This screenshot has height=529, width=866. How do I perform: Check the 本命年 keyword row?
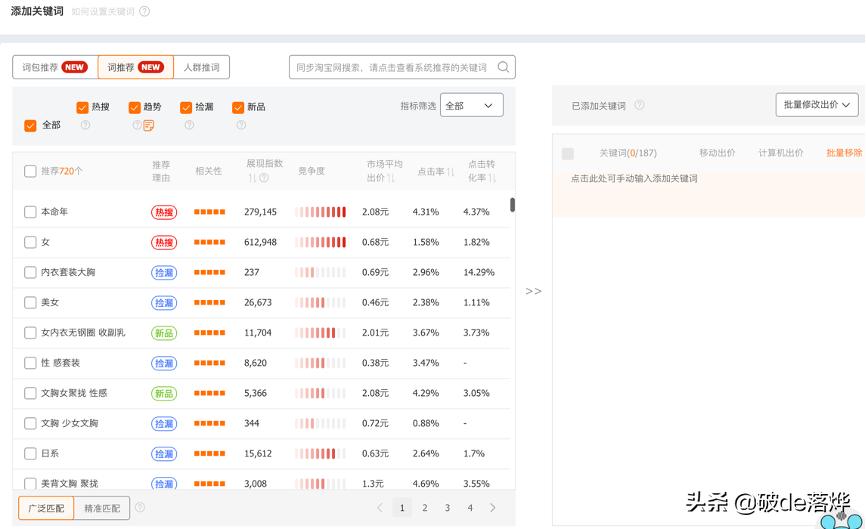coord(30,211)
